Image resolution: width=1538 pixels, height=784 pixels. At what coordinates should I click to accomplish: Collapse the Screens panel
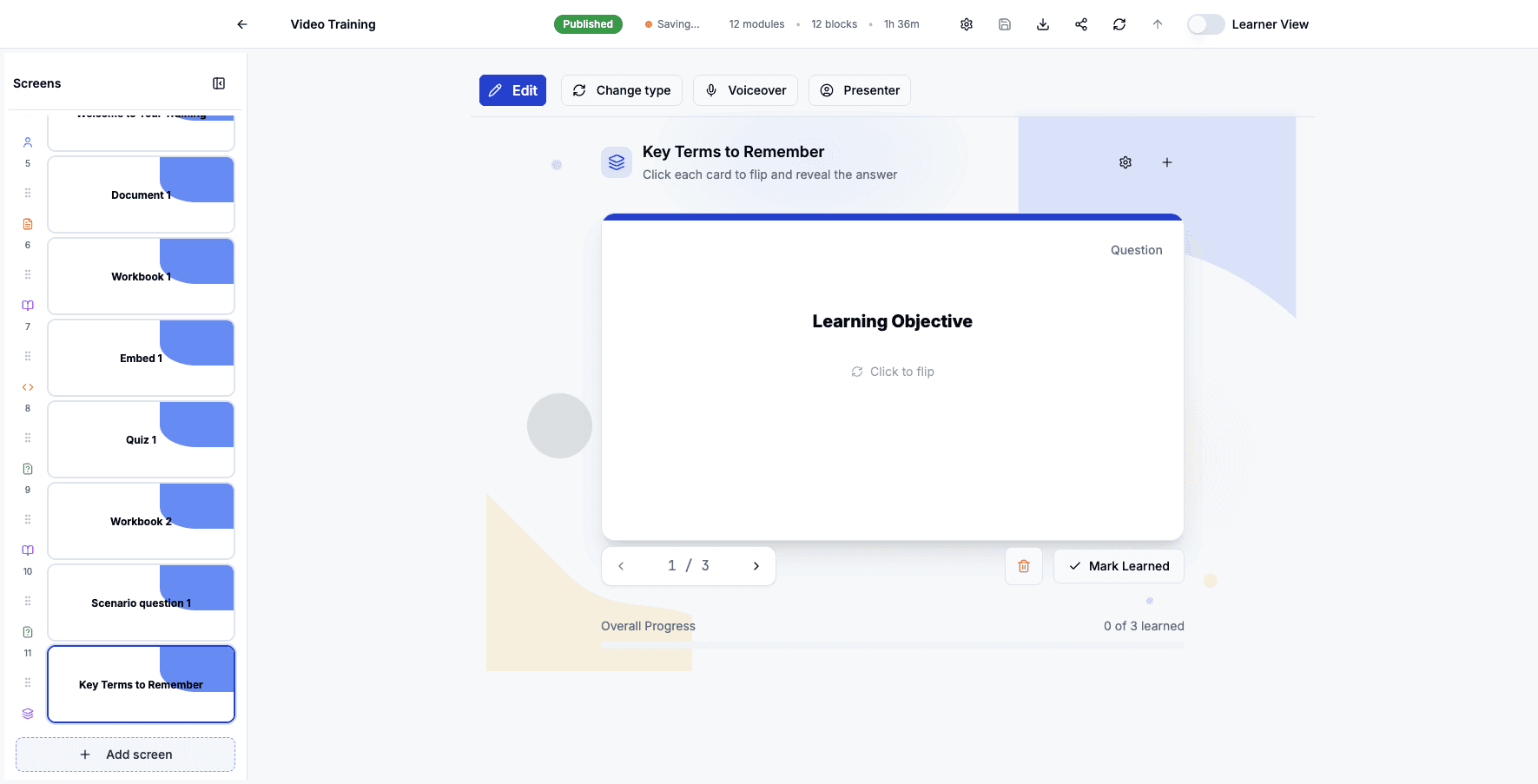tap(219, 82)
